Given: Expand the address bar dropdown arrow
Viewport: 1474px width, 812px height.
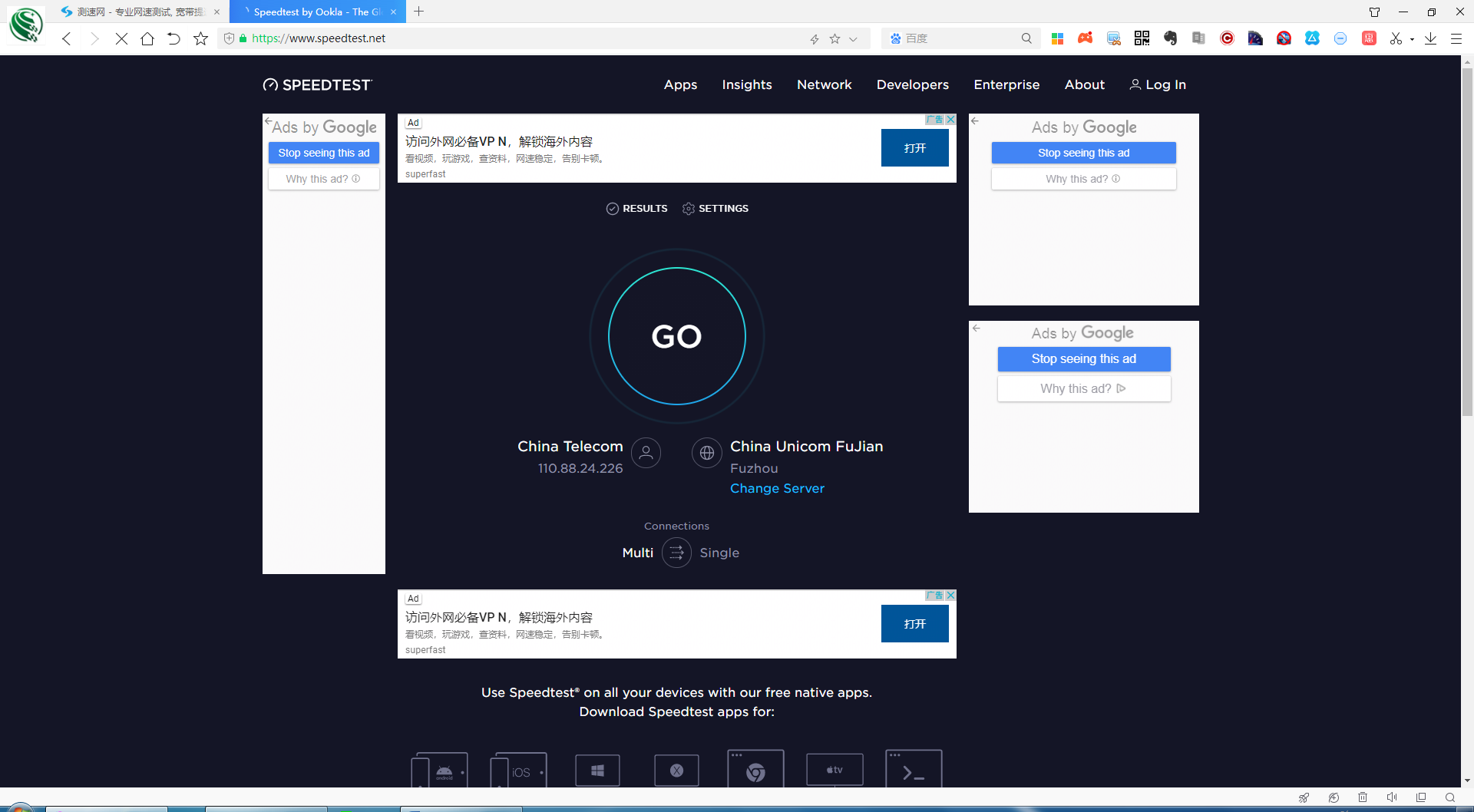Looking at the screenshot, I should pyautogui.click(x=853, y=38).
